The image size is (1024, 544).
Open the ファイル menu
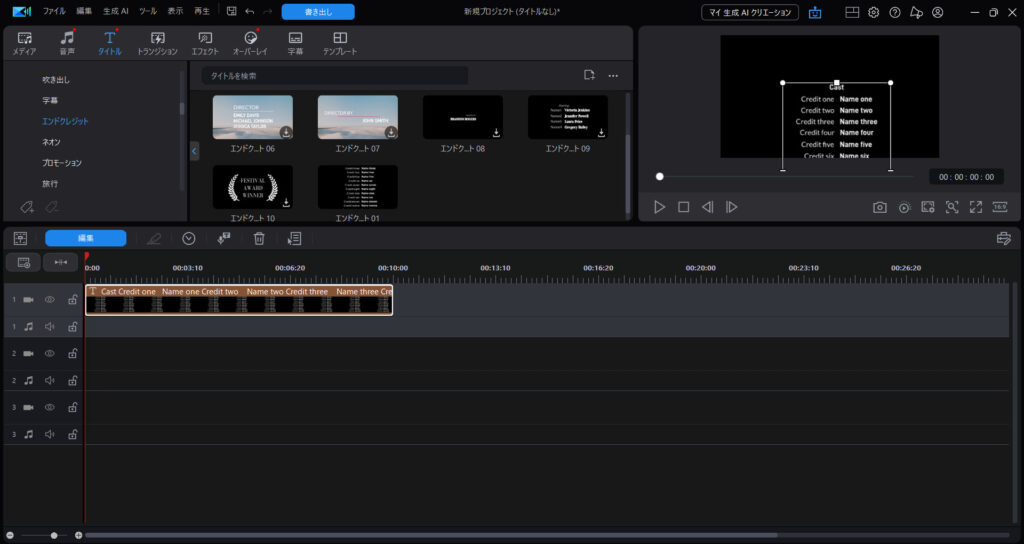coord(54,12)
